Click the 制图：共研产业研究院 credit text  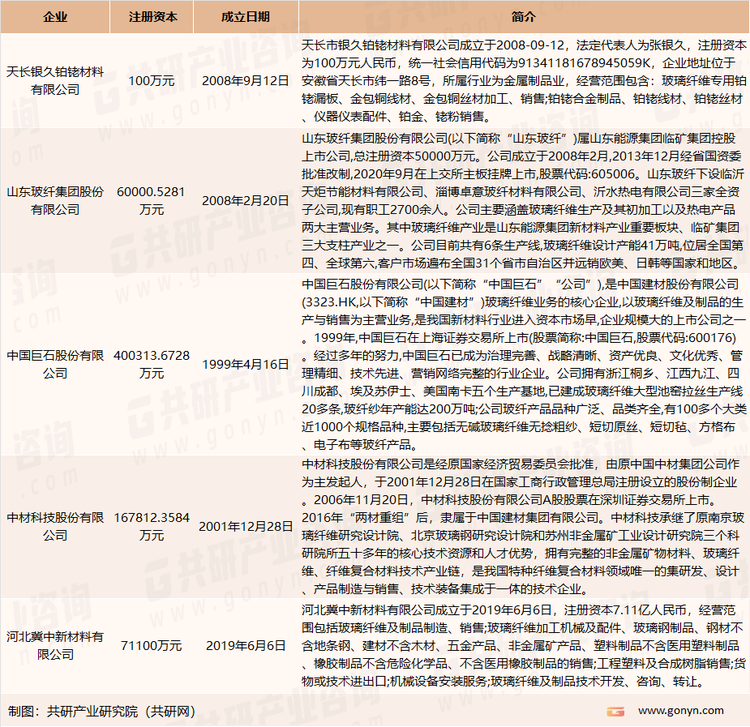coord(102,711)
